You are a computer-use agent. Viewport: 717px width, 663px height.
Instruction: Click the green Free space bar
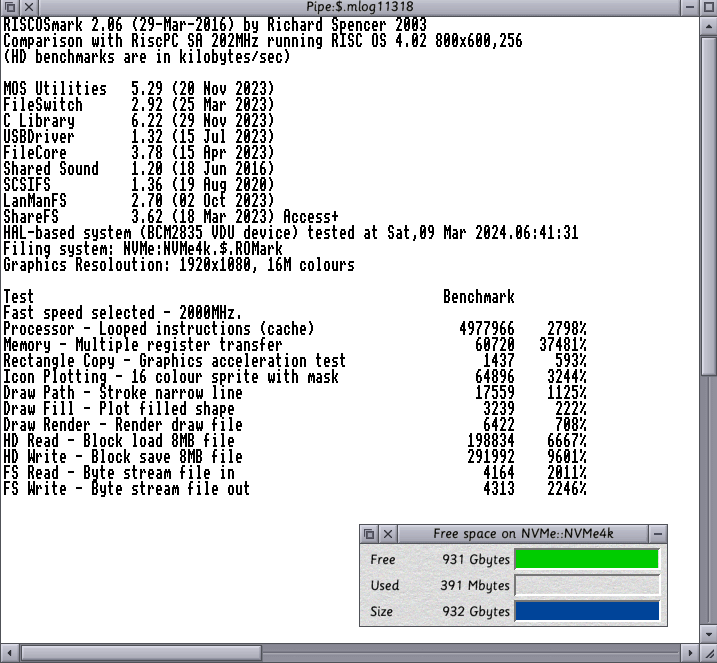point(587,559)
